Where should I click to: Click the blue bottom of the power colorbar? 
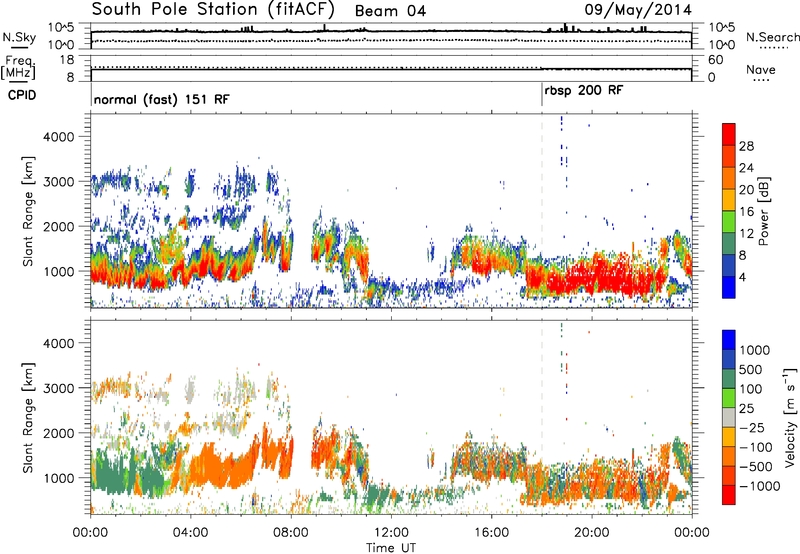[x=729, y=287]
